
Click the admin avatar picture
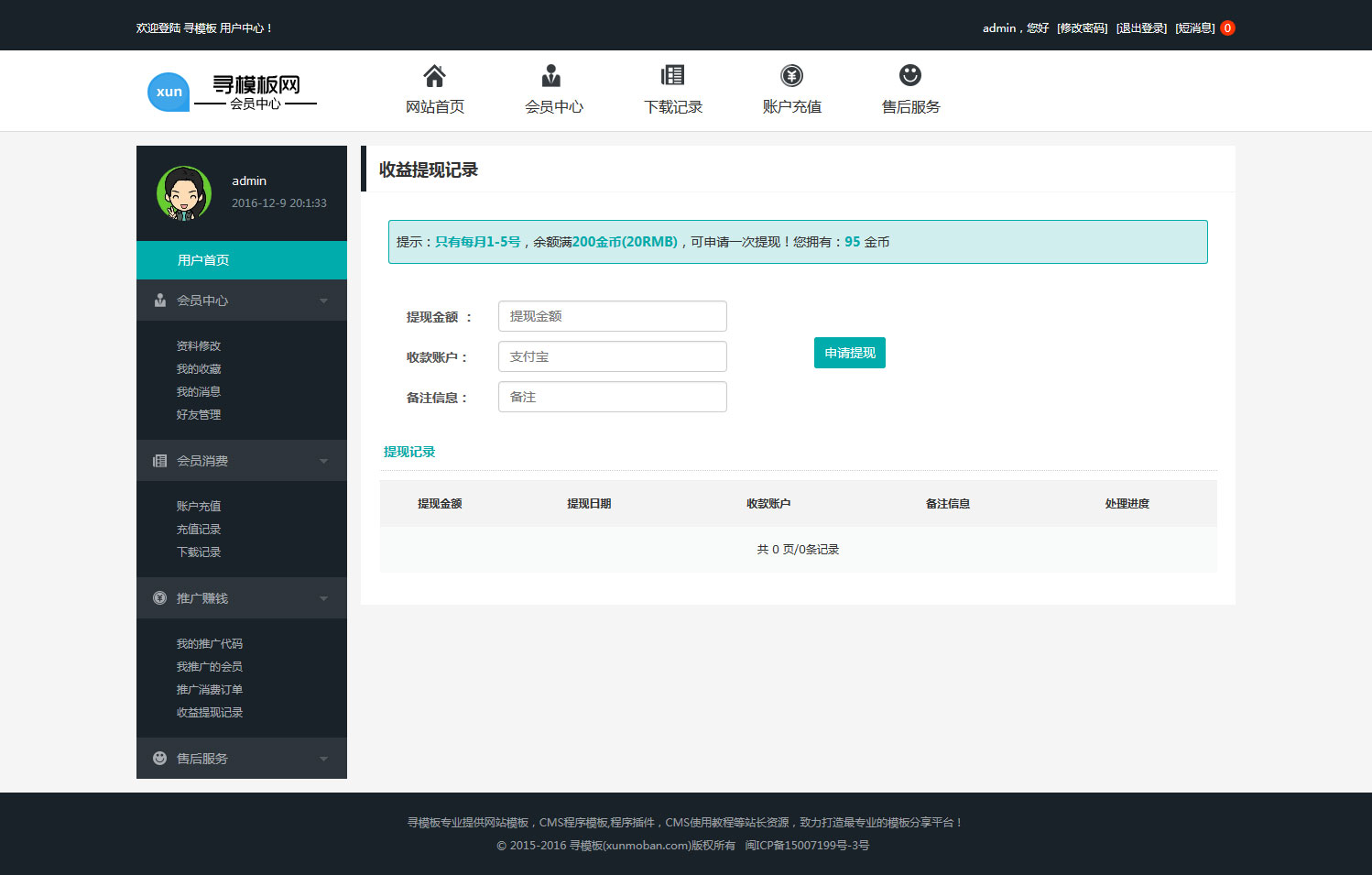[x=184, y=193]
